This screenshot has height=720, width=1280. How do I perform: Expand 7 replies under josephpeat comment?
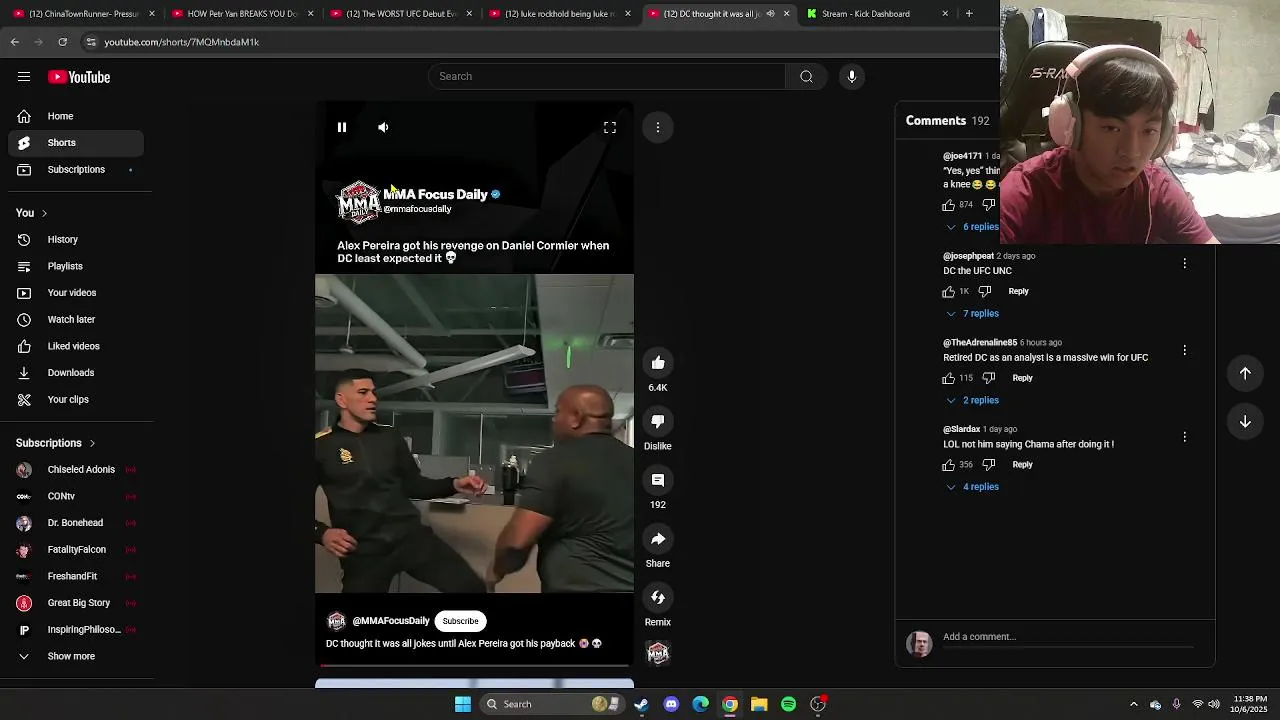point(972,314)
